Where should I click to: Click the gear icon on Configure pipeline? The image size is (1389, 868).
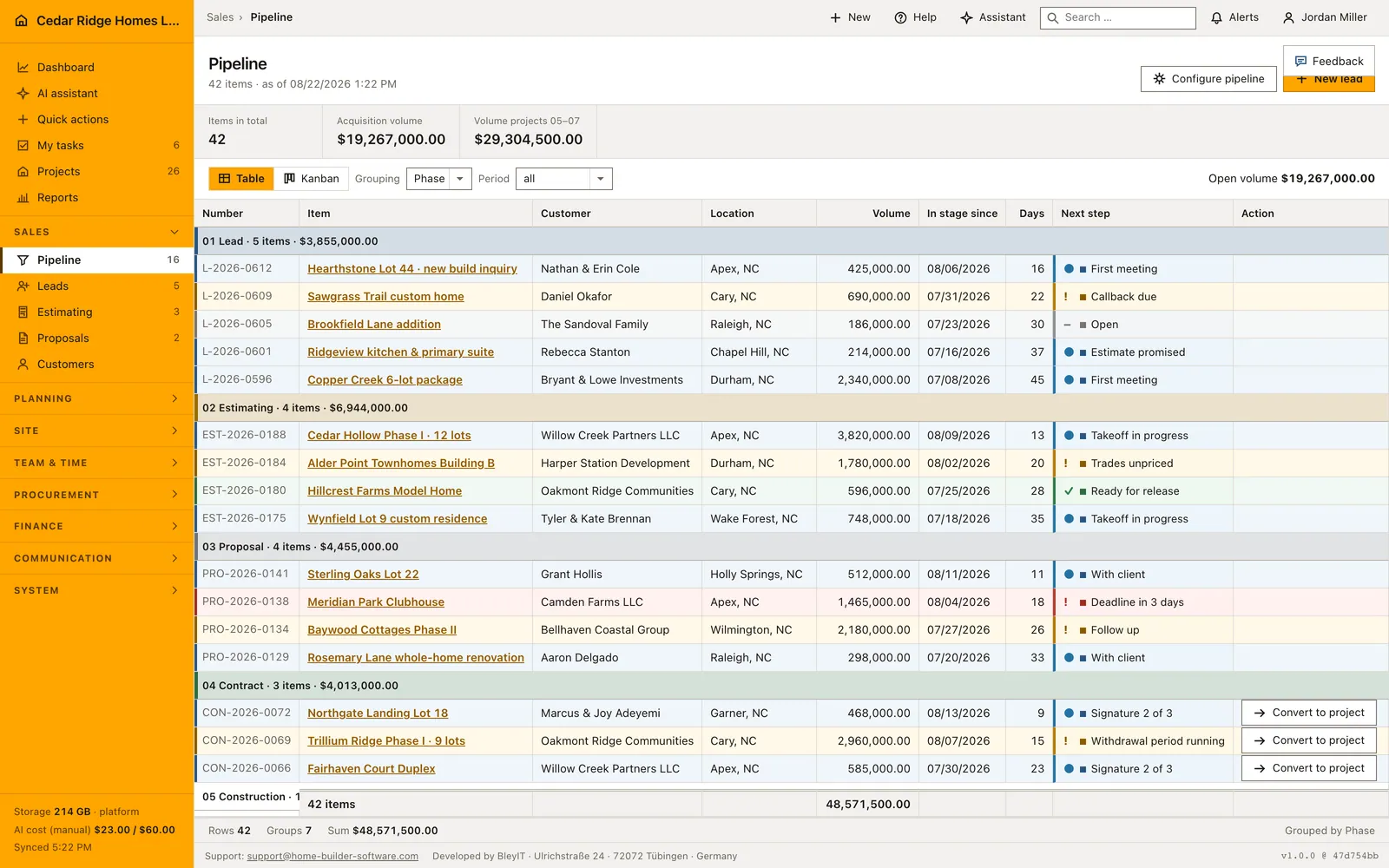click(1159, 79)
